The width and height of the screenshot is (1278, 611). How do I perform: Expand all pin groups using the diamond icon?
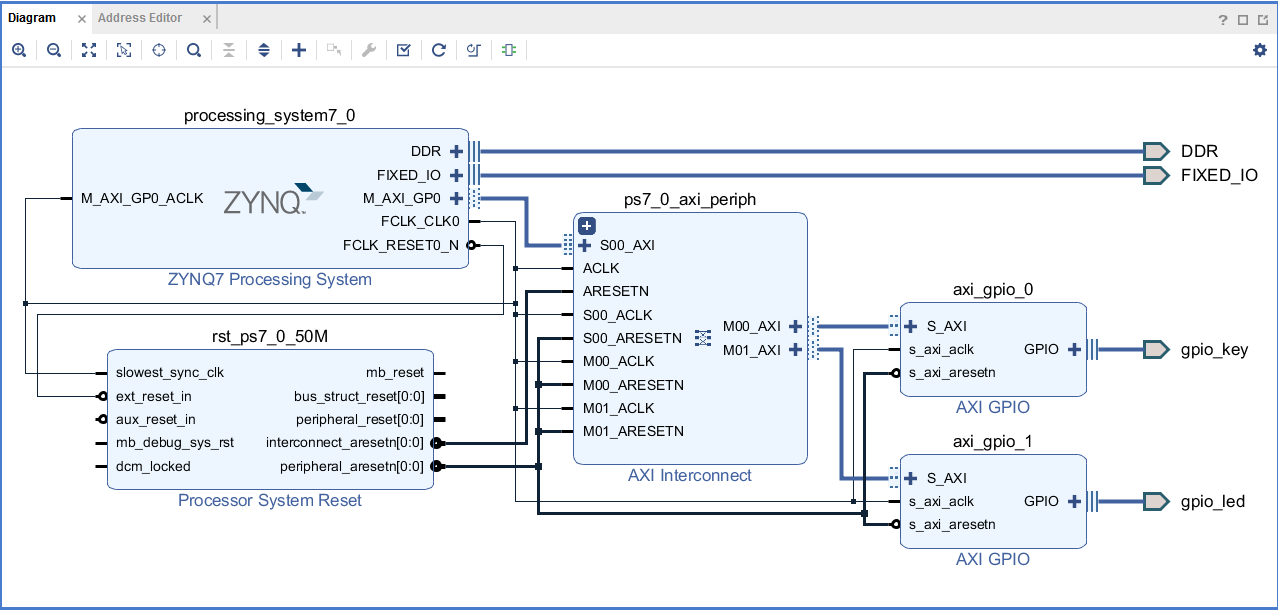[264, 50]
